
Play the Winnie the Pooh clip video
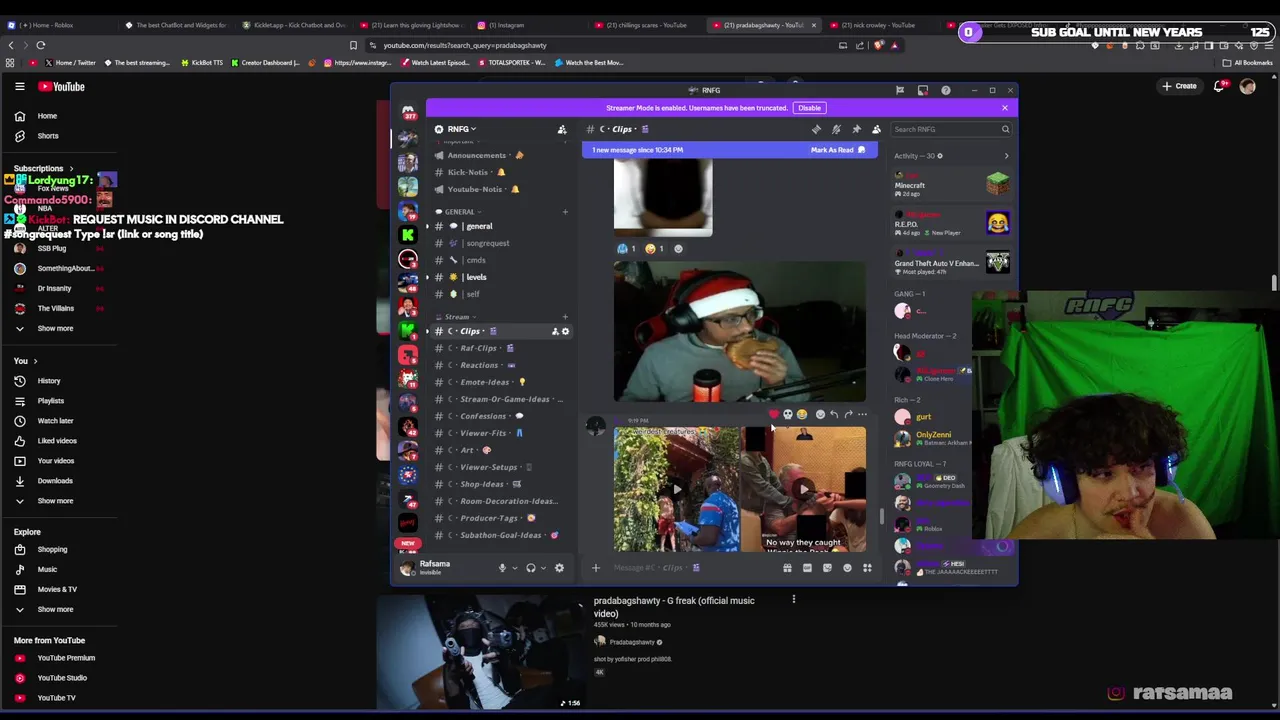pos(803,489)
